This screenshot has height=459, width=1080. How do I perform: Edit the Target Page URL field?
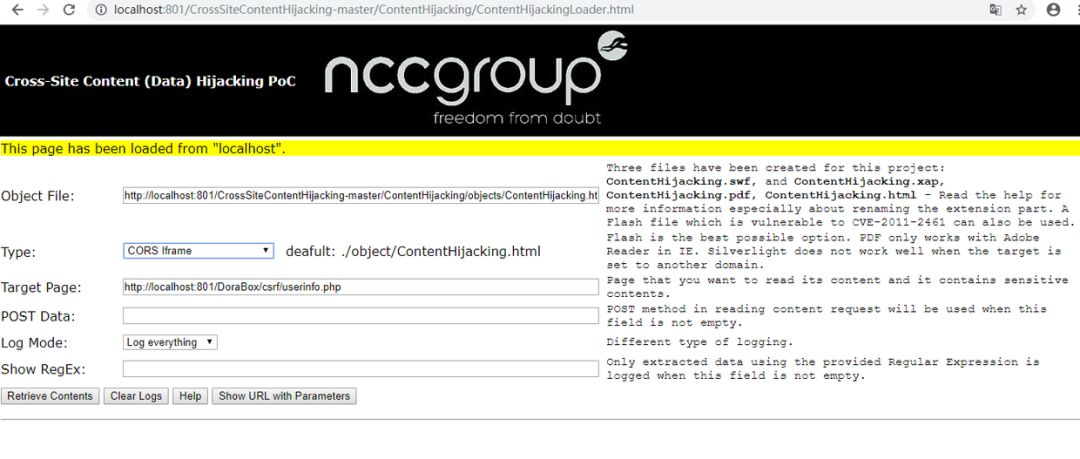pyautogui.click(x=361, y=287)
